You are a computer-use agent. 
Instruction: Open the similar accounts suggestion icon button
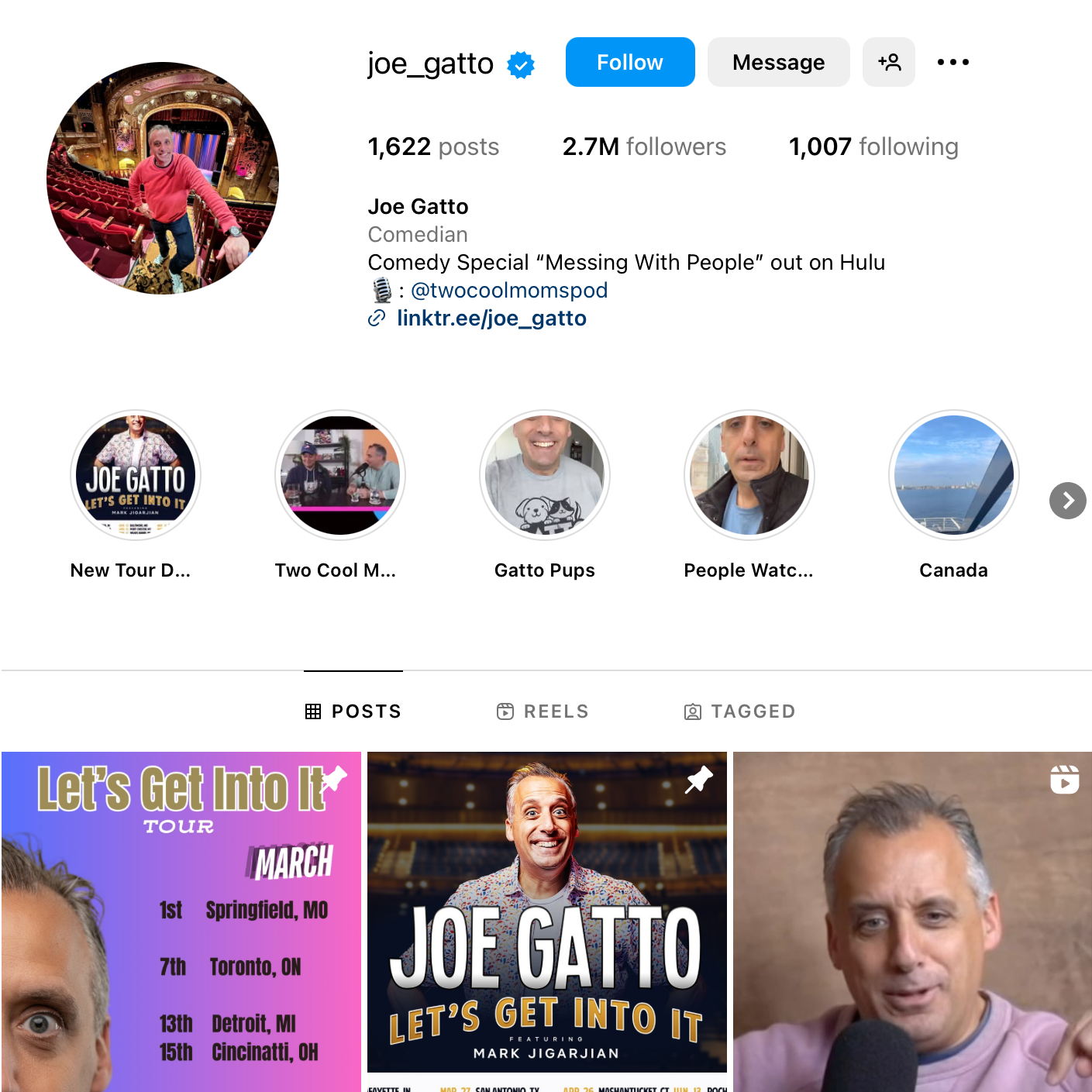(889, 62)
